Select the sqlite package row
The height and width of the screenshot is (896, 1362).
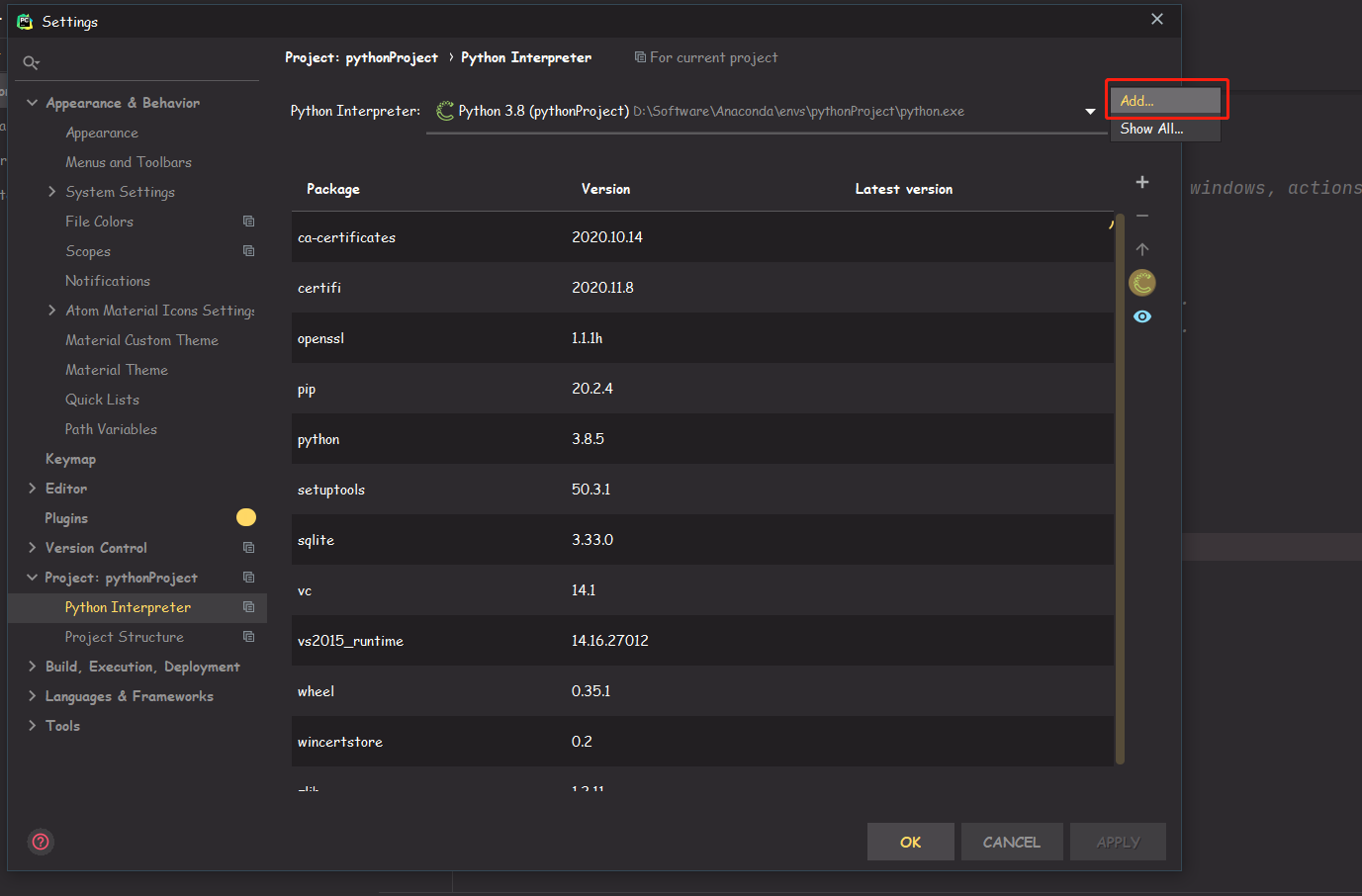702,540
